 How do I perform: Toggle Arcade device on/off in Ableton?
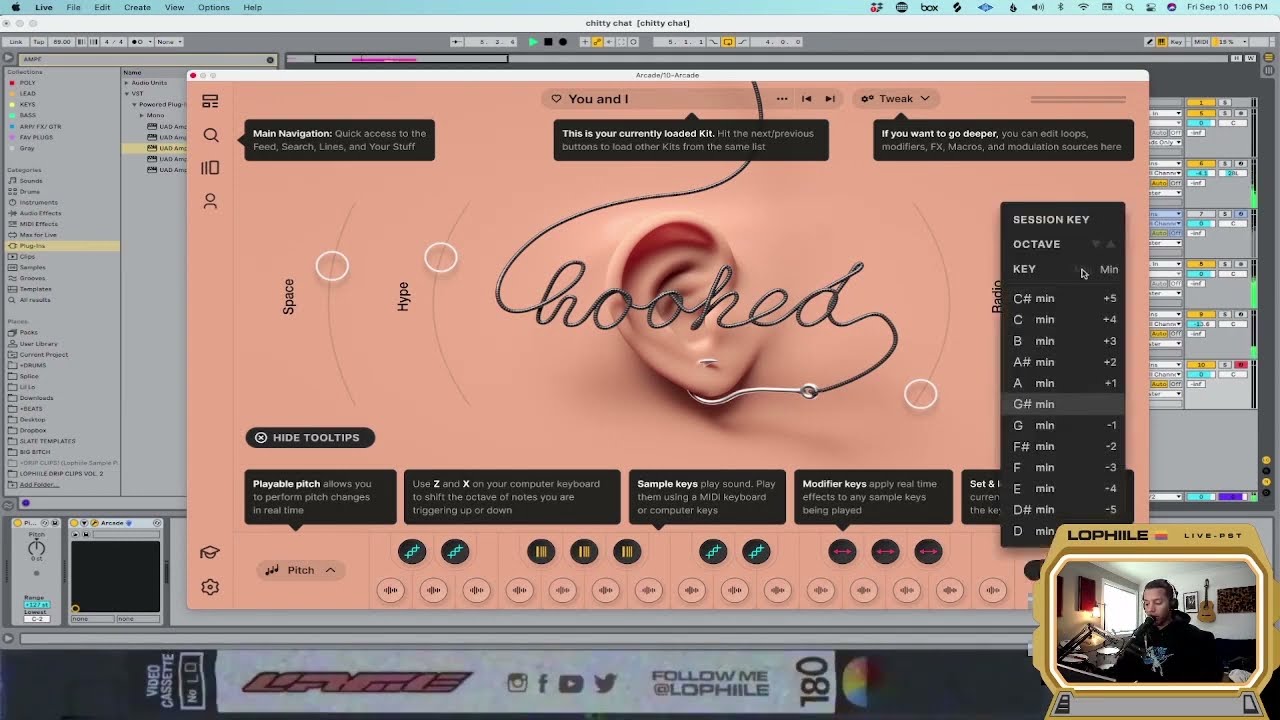(74, 523)
